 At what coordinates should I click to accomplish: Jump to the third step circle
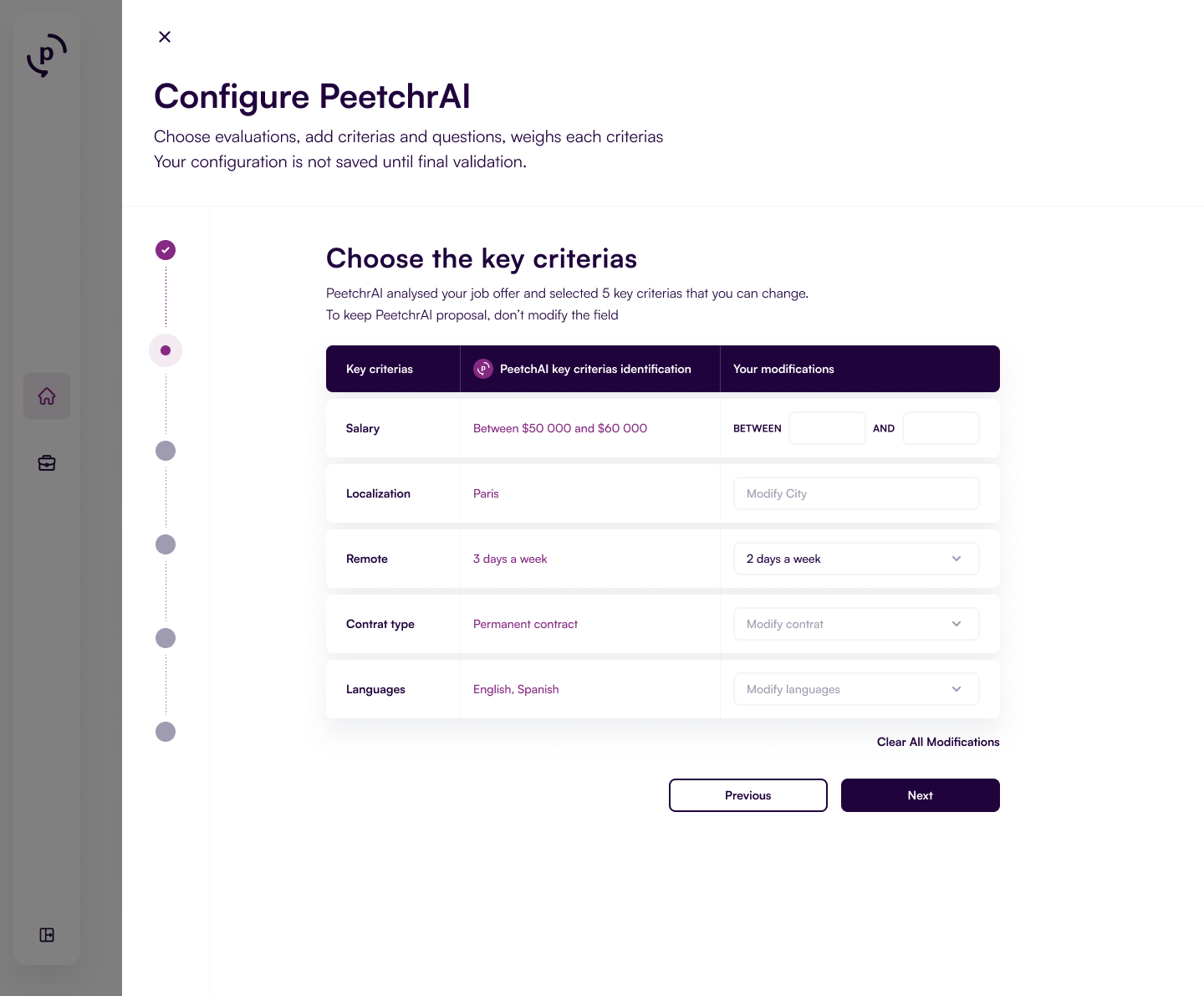click(x=166, y=451)
